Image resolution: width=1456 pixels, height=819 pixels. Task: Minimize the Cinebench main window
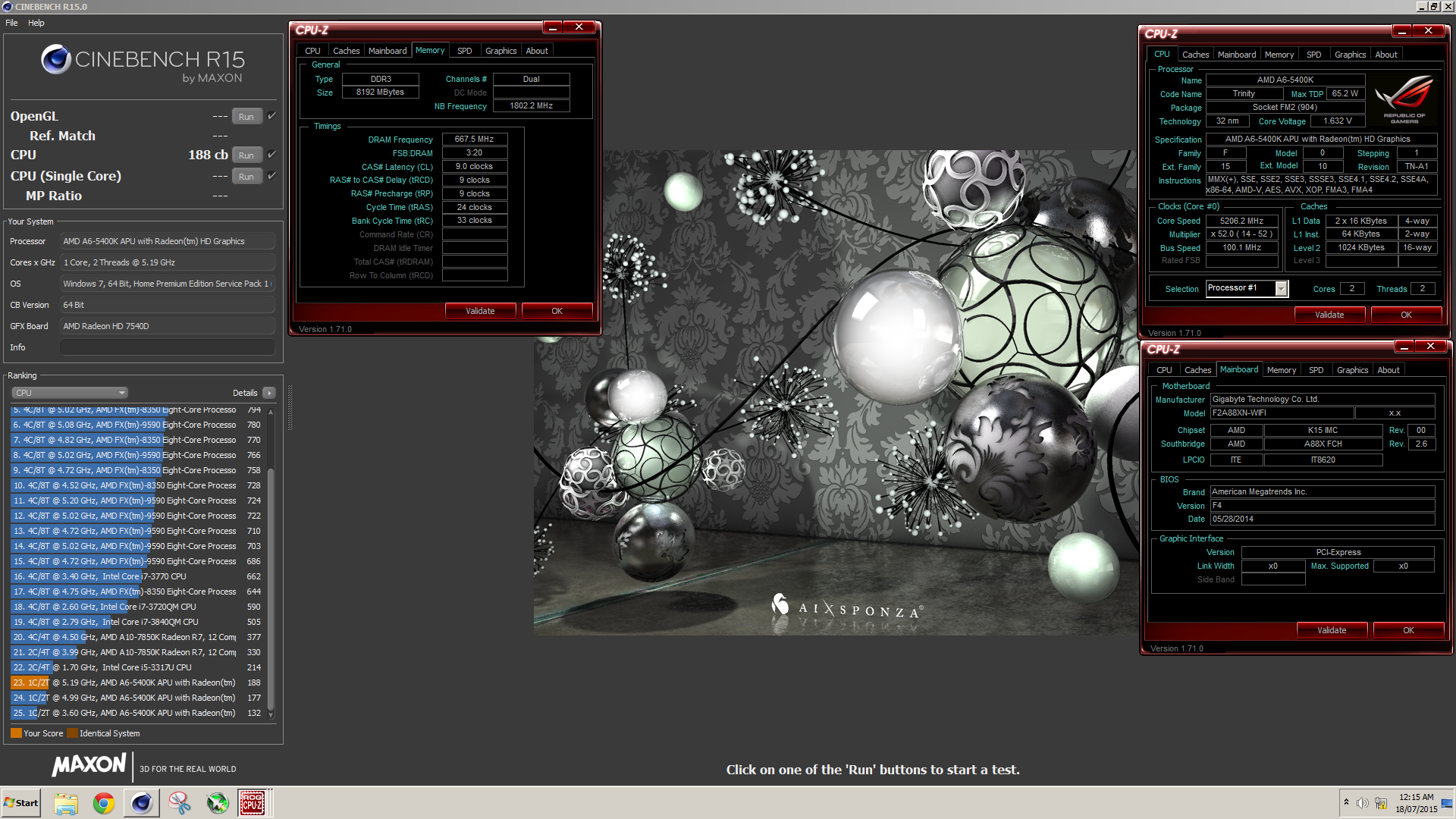(1422, 7)
